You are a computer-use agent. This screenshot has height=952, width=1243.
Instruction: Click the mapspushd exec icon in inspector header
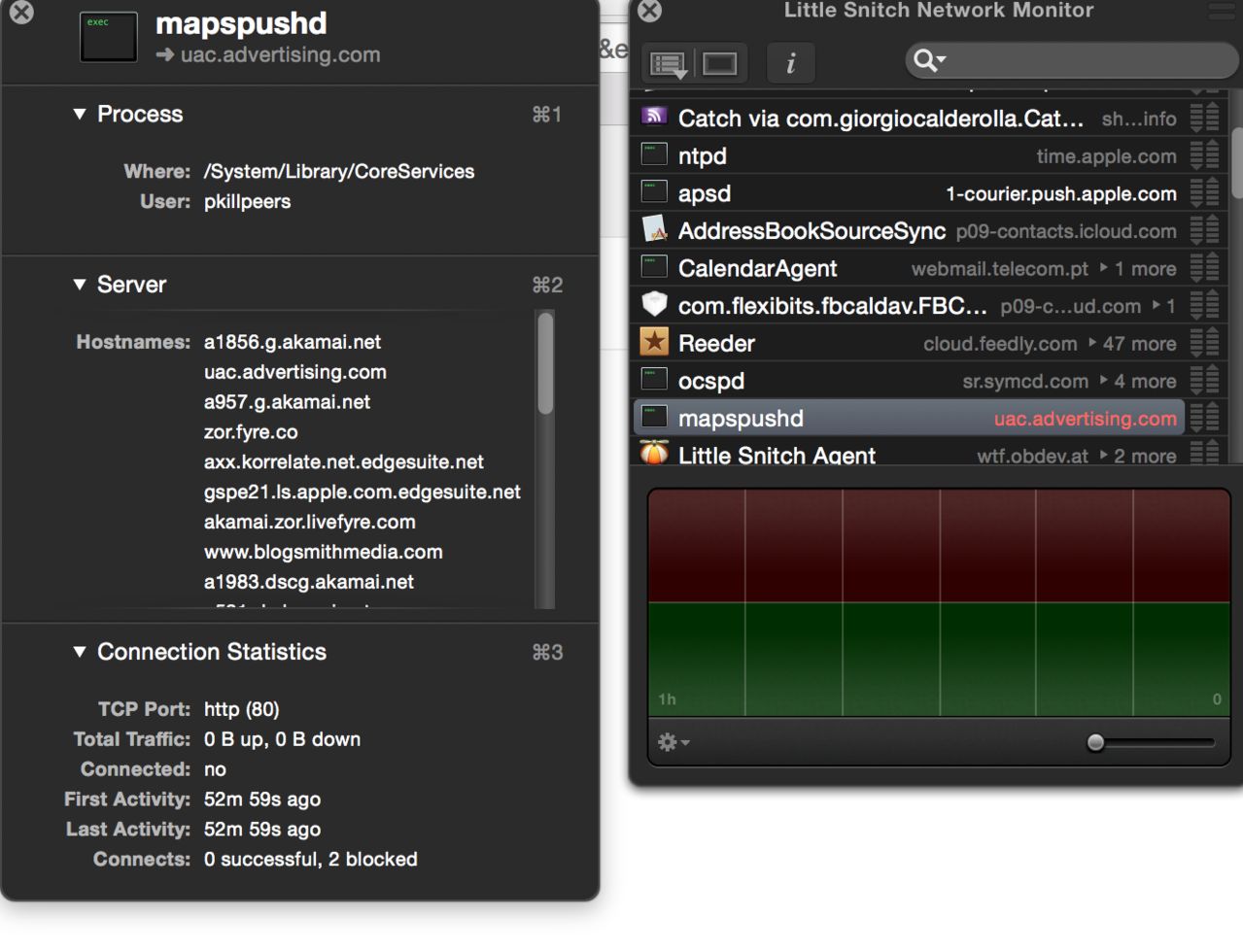click(x=108, y=37)
